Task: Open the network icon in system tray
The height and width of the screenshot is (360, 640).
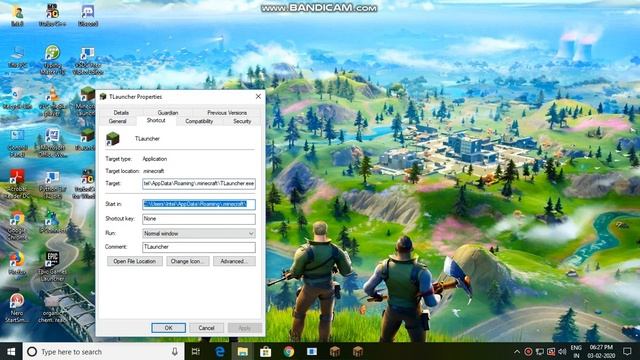Action: point(540,351)
